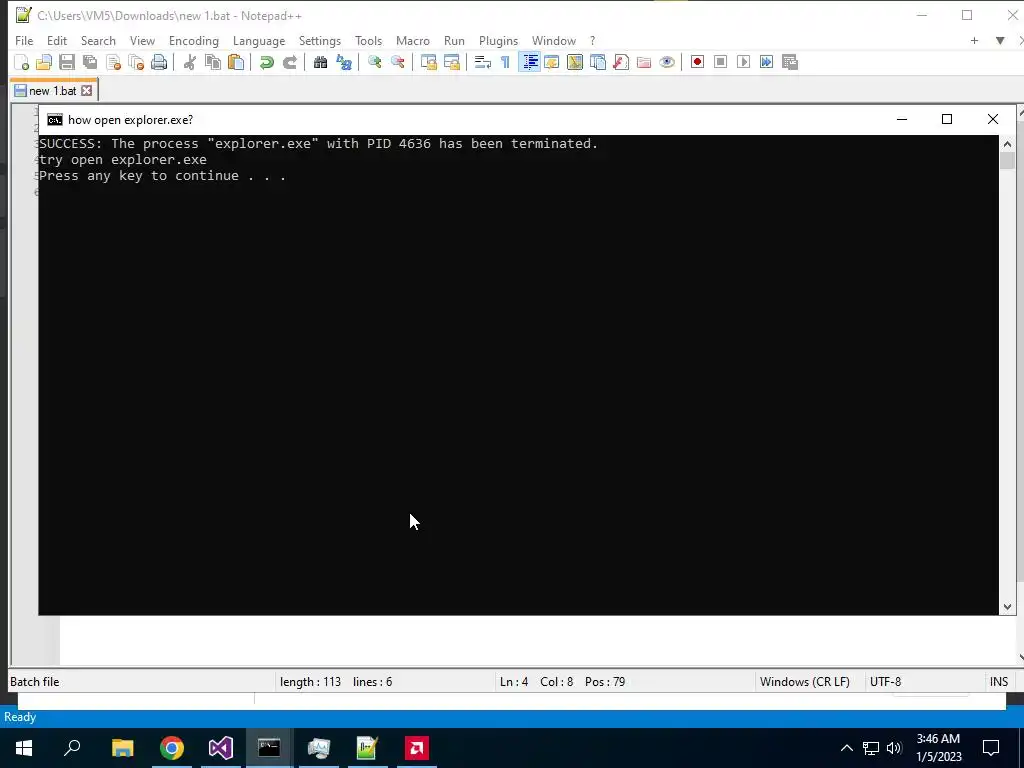Click the Paste clipboard toolbar icon
1024x768 pixels.
point(236,62)
